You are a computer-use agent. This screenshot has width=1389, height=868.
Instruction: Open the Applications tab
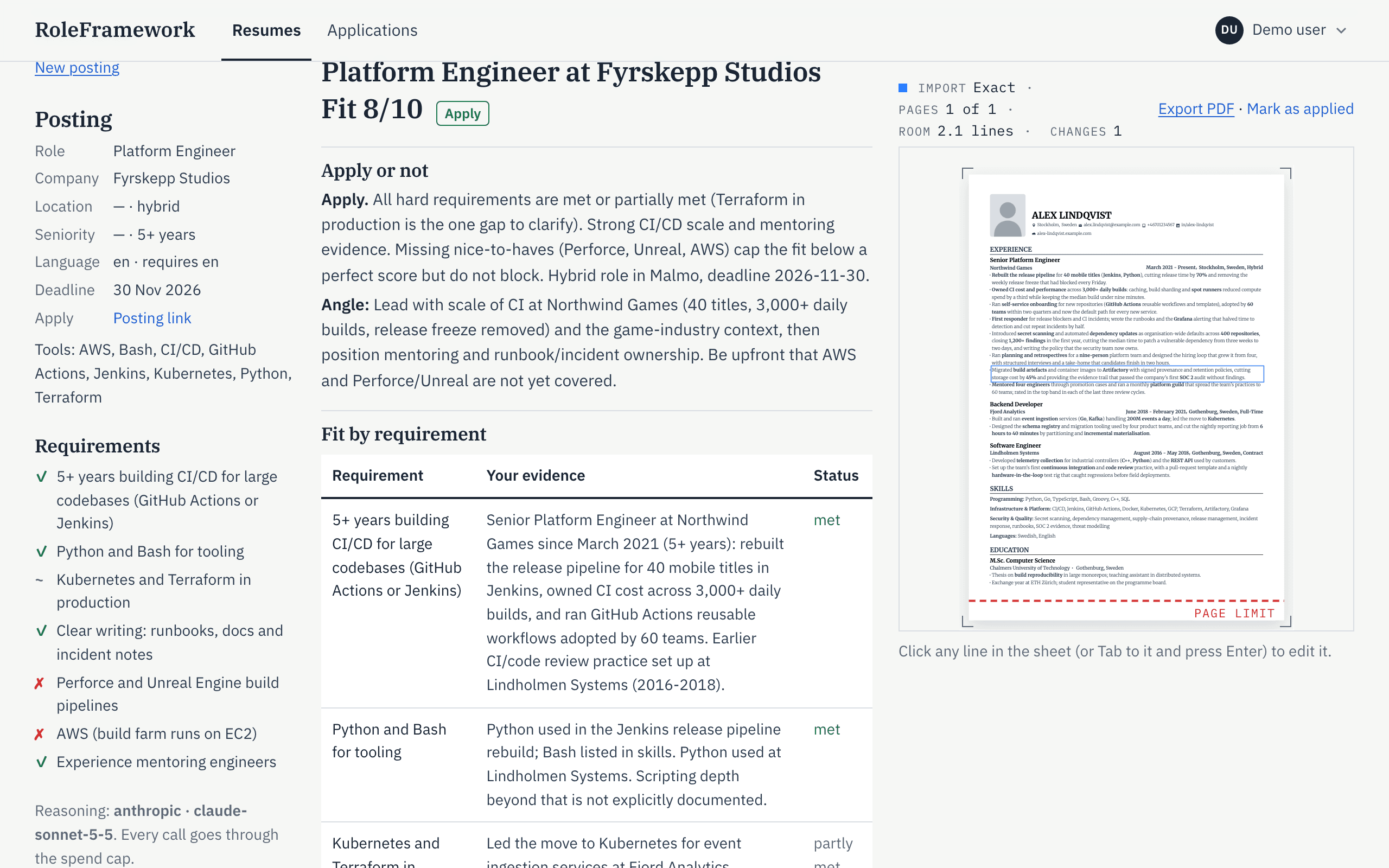[x=372, y=30]
